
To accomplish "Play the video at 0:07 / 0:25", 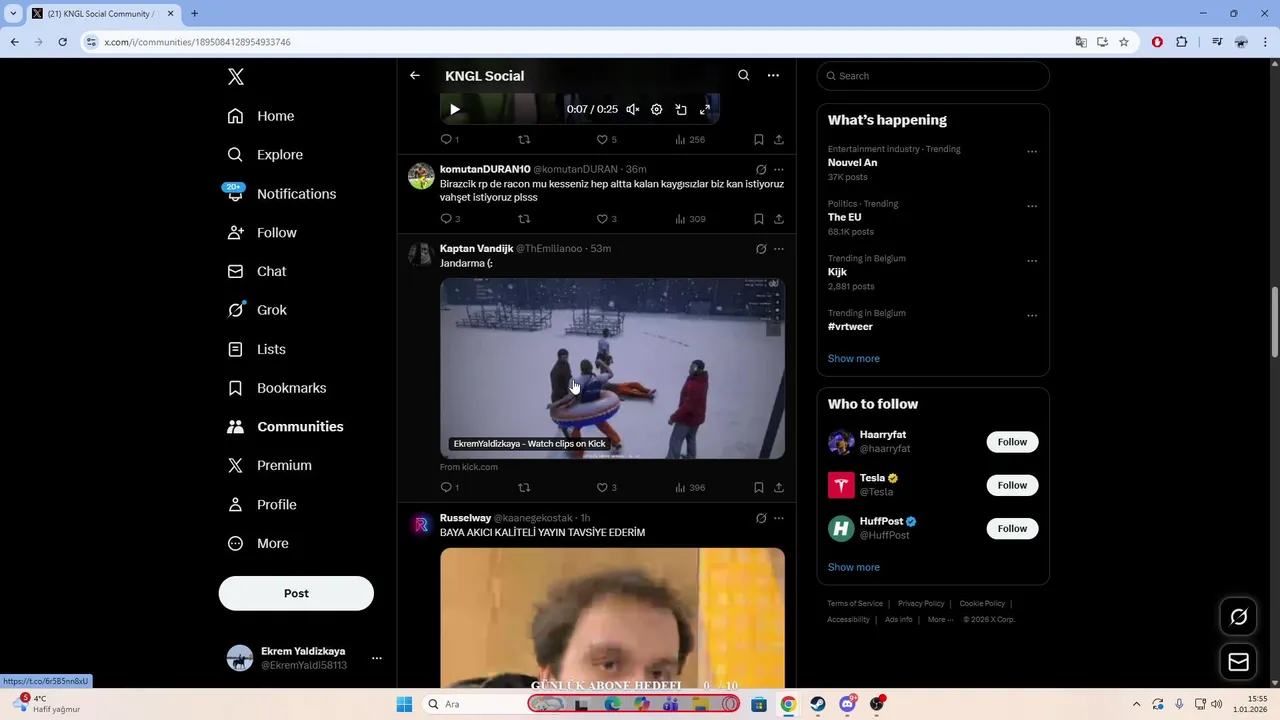I will click(455, 110).
